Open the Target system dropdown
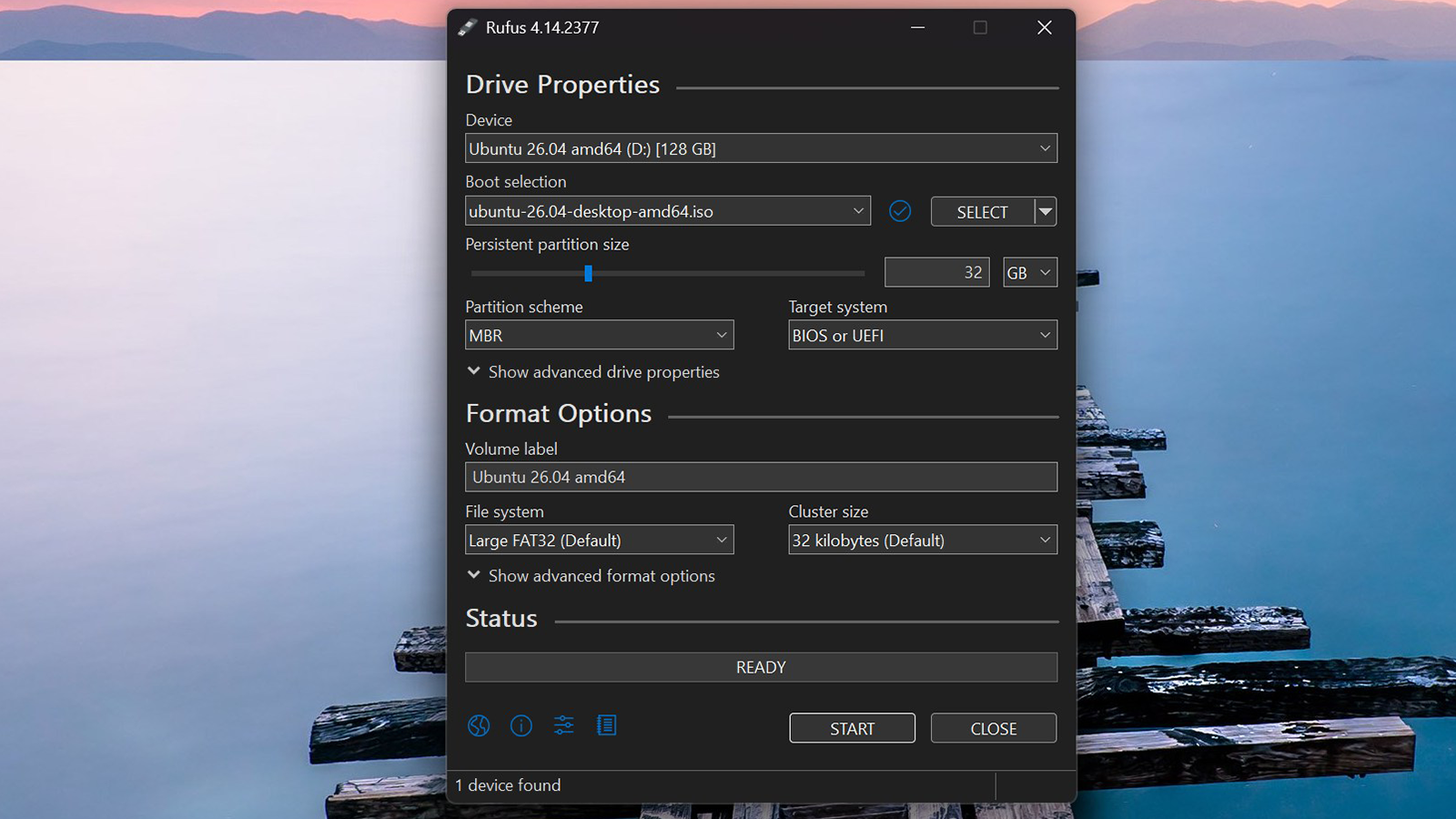Viewport: 1456px width, 819px height. pyautogui.click(x=923, y=335)
